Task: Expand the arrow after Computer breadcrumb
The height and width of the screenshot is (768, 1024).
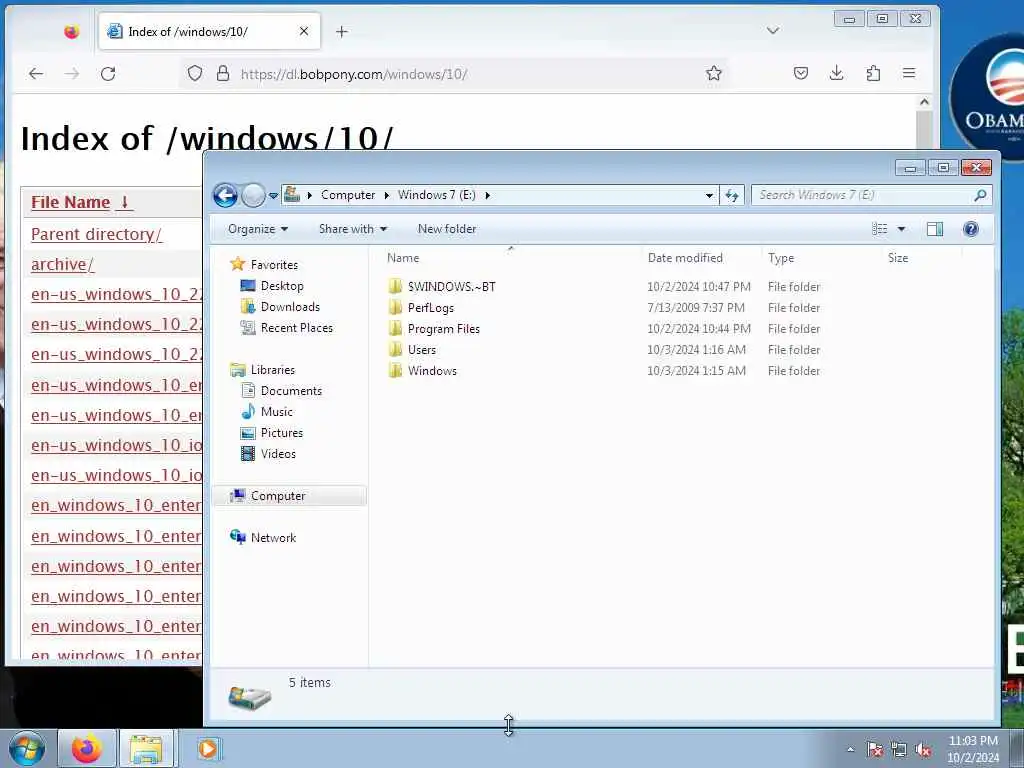Action: coord(387,195)
